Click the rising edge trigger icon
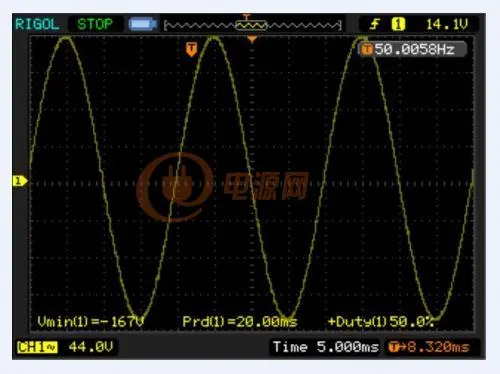Screen dimensions: 500x374 [x=375, y=24]
